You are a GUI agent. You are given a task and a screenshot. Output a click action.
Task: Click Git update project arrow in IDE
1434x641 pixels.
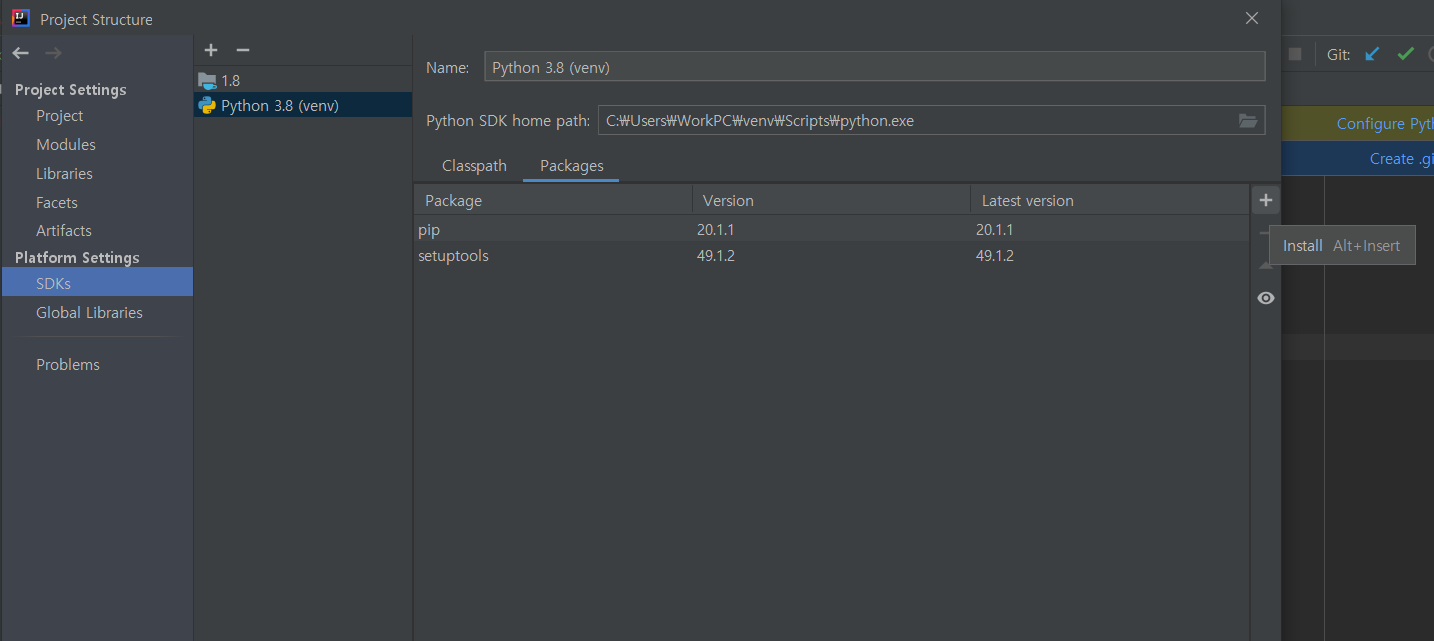tap(1372, 54)
